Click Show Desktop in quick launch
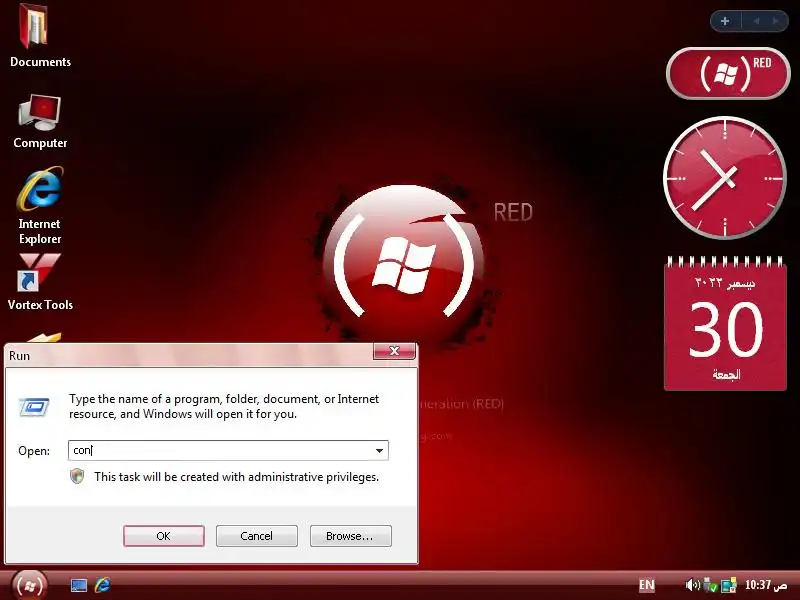This screenshot has width=800, height=600. click(79, 585)
